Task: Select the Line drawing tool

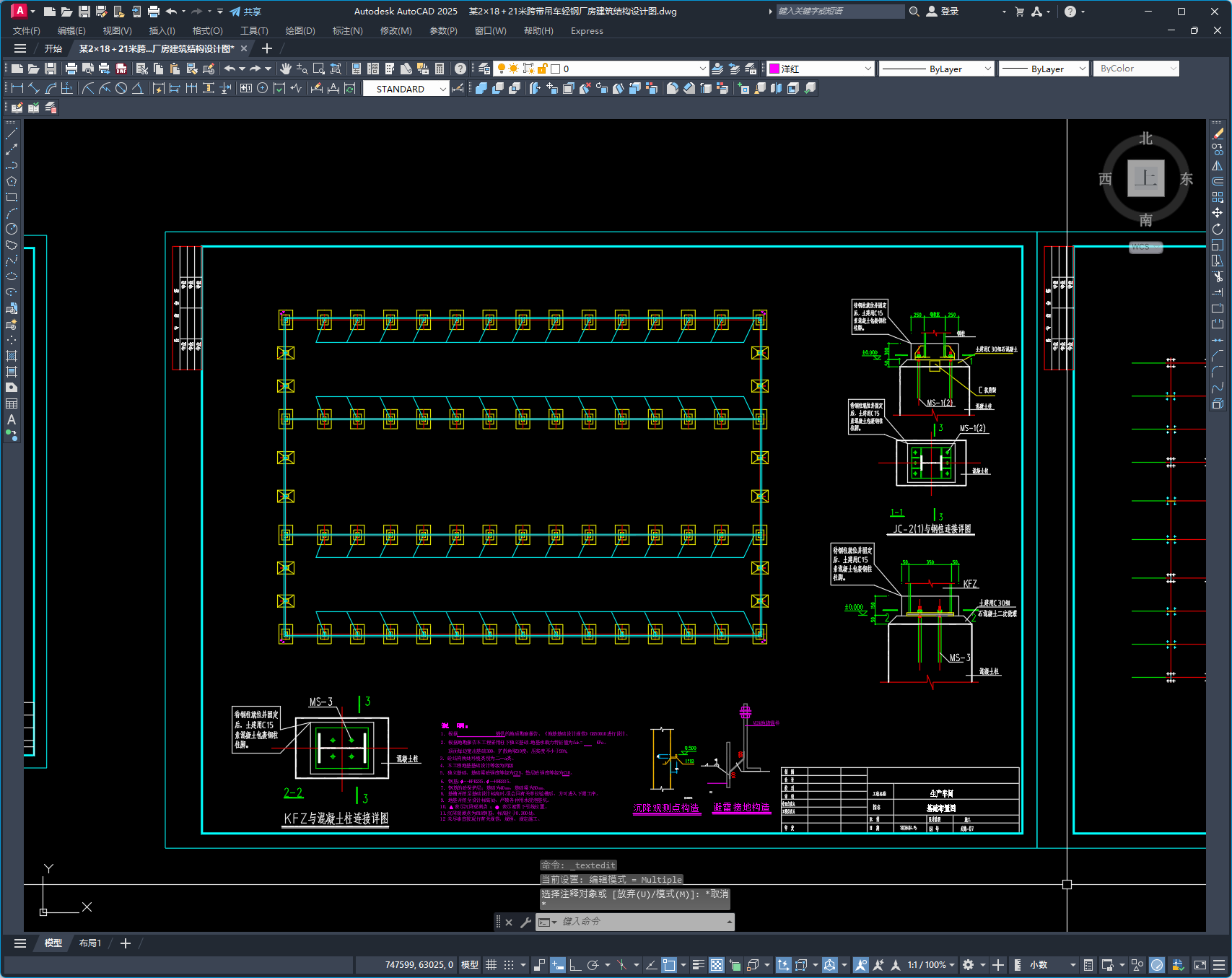Action: pos(12,134)
